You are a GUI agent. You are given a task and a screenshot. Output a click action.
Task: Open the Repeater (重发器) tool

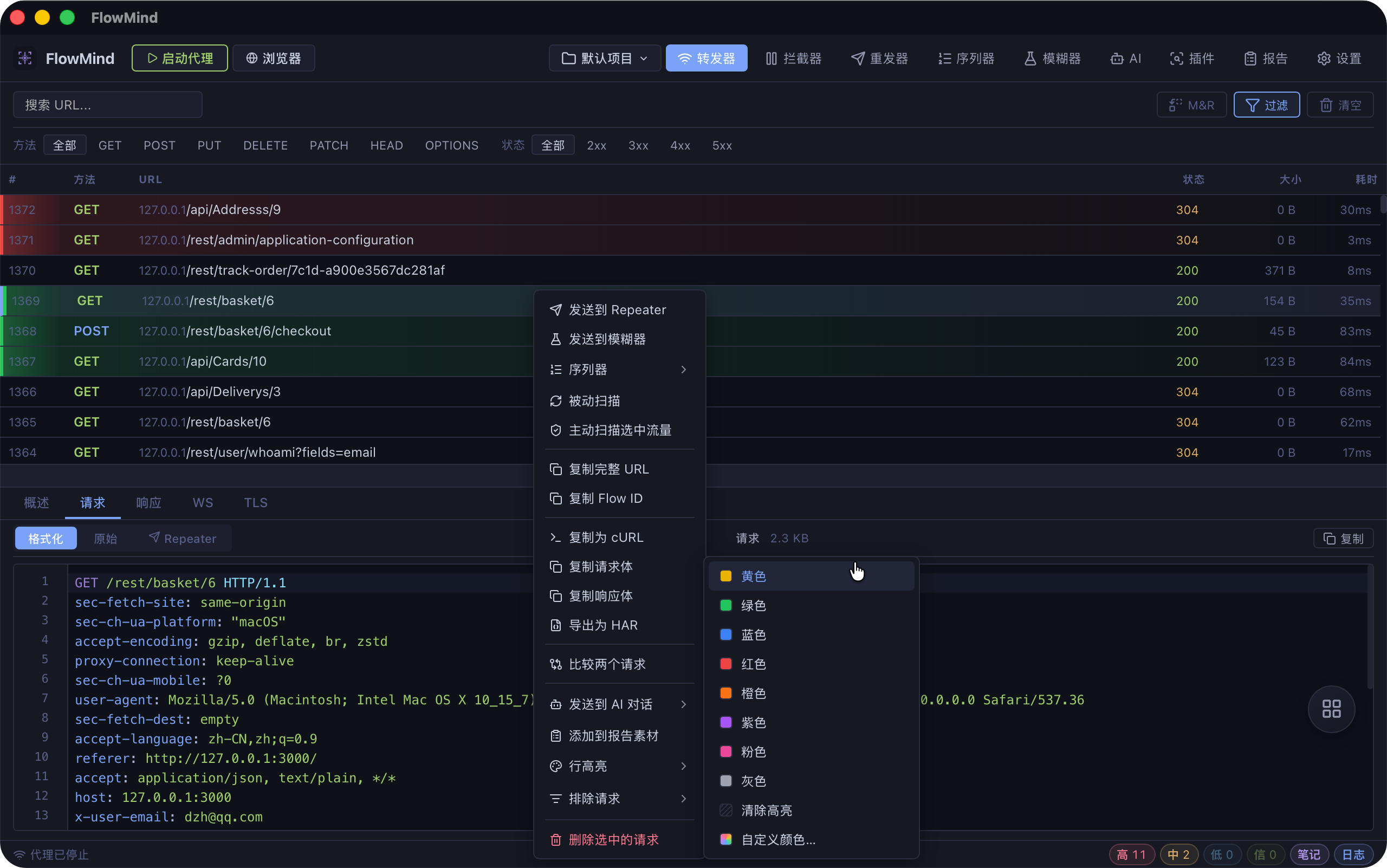(x=879, y=59)
